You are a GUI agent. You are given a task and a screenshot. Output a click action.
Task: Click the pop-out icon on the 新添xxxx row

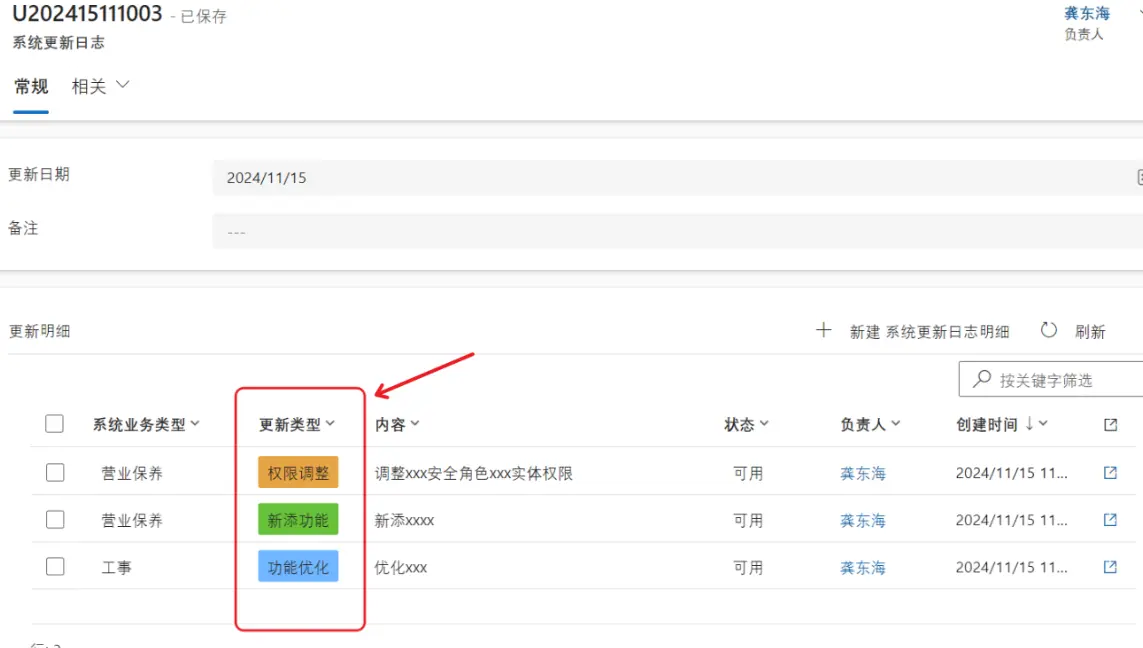(x=1109, y=519)
